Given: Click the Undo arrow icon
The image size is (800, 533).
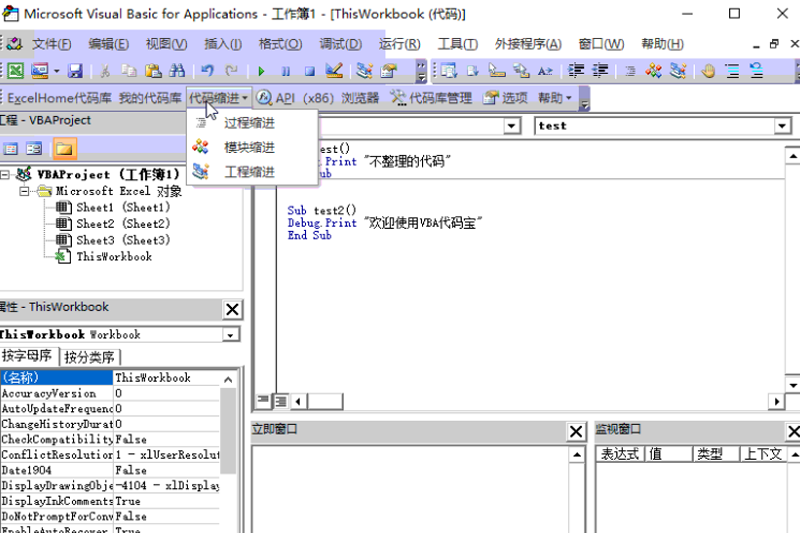Looking at the screenshot, I should click(x=207, y=70).
